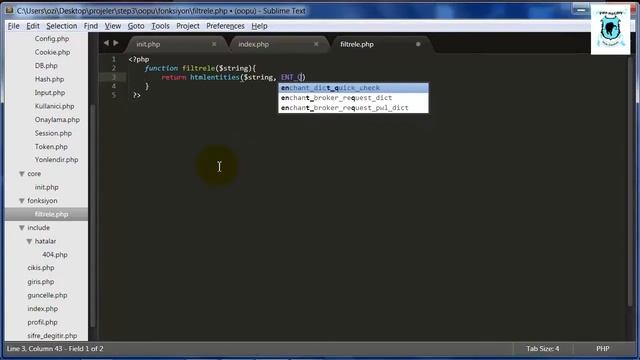Click line number 1 in gutter
Image resolution: width=640 pixels, height=360 pixels.
tap(114, 60)
